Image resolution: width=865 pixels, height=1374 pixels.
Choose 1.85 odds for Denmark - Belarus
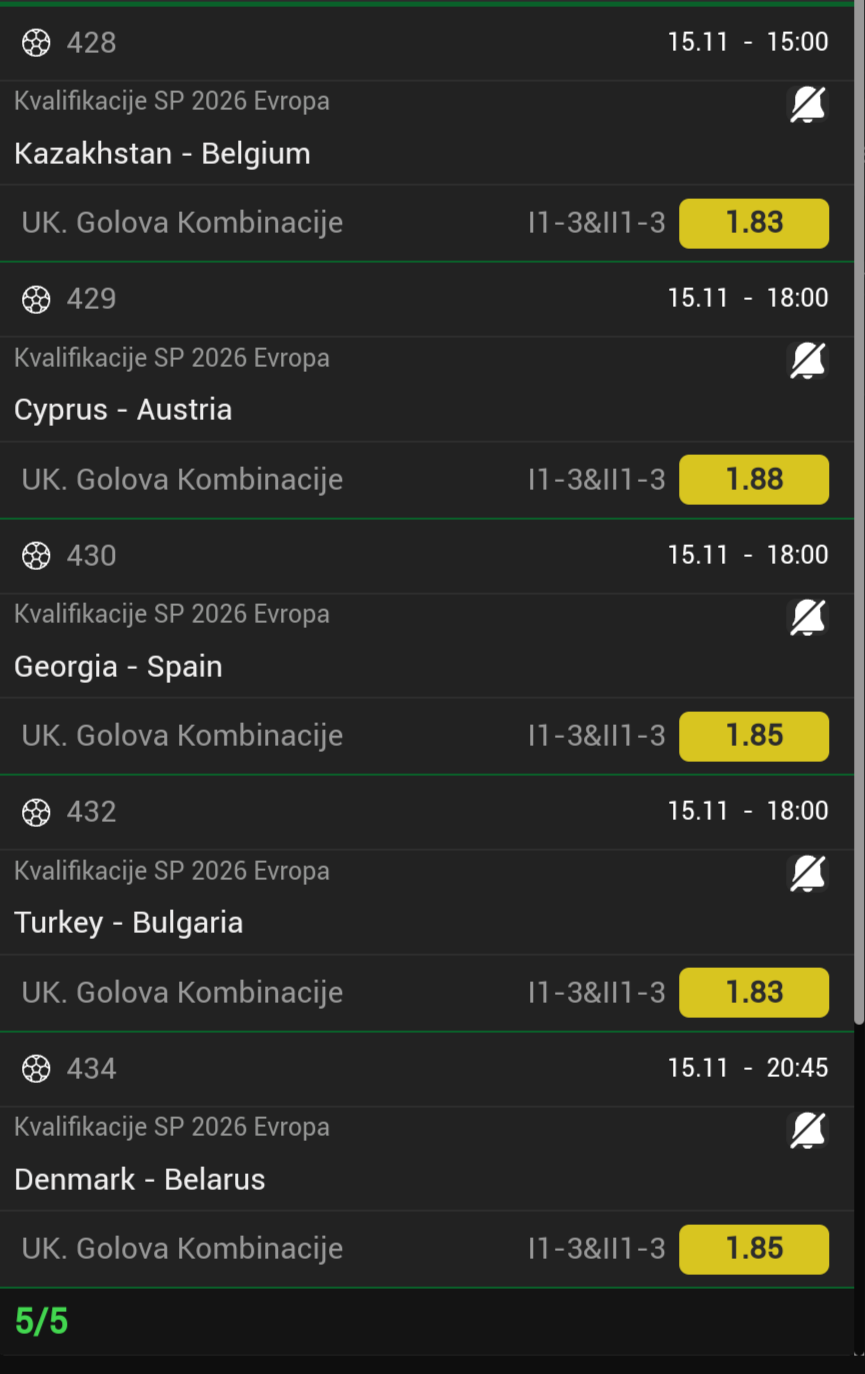(754, 1249)
